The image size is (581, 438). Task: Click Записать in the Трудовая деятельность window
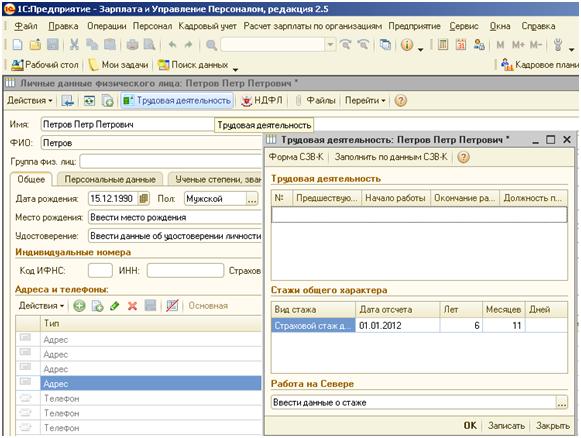pyautogui.click(x=506, y=425)
